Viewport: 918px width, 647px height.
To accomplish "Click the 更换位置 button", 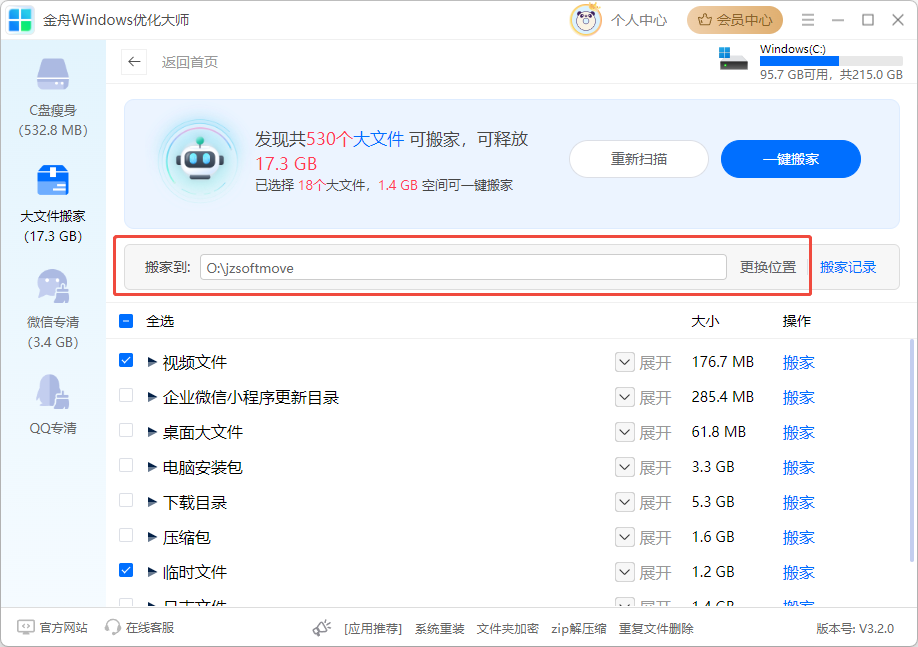I will 768,268.
